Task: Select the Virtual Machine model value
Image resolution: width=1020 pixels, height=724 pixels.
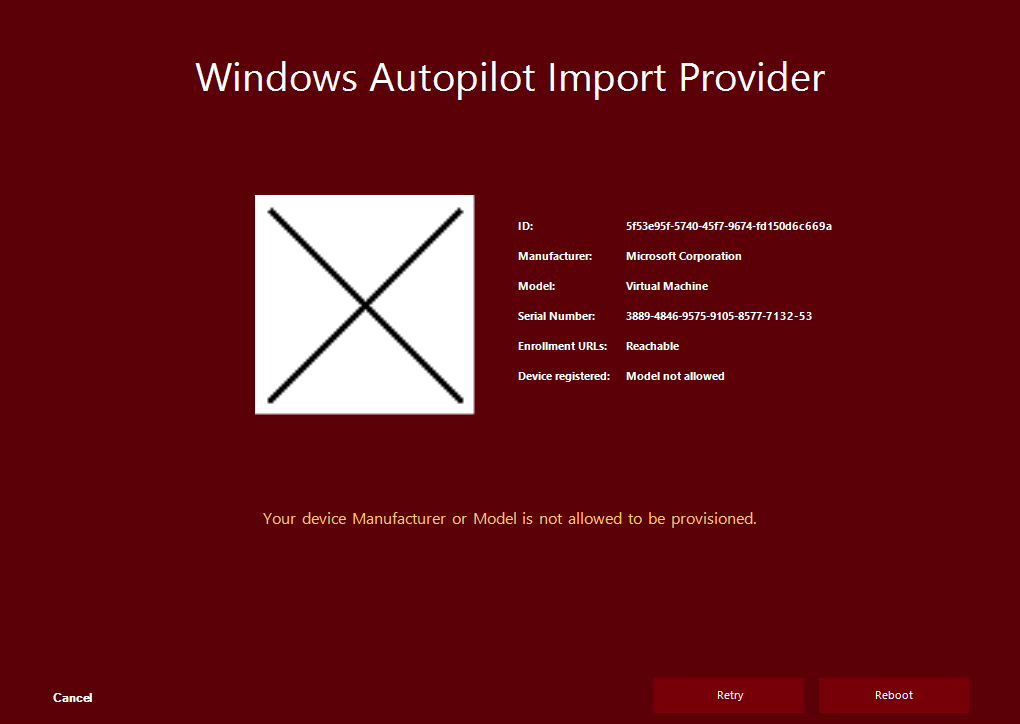Action: click(666, 286)
